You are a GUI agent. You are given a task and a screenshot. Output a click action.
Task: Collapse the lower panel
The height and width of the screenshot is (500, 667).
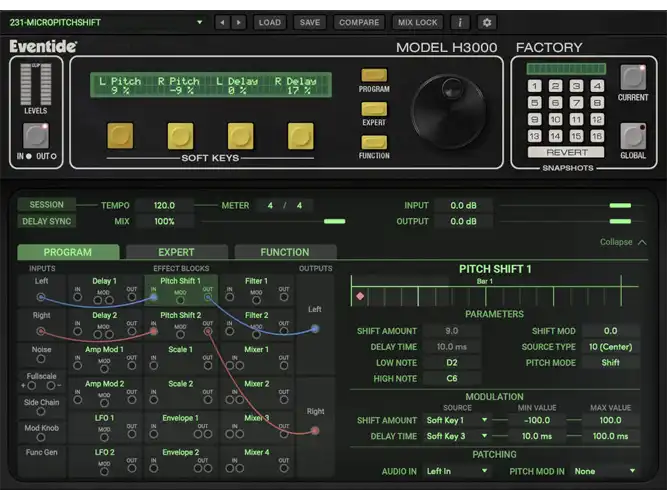point(623,242)
